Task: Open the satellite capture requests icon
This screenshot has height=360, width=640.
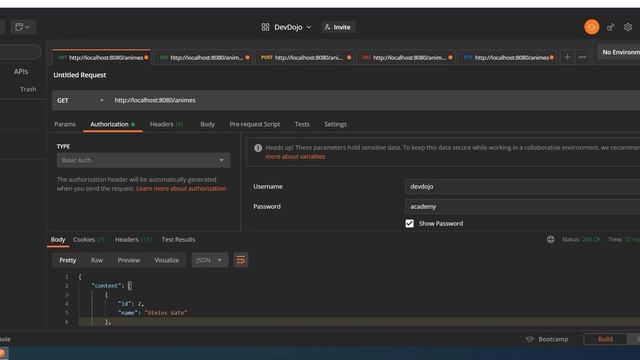Action: [x=611, y=27]
